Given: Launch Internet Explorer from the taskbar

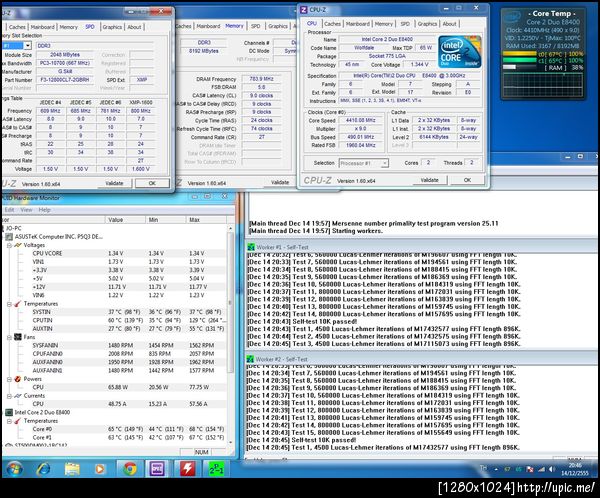Looking at the screenshot, I should click(x=43, y=469).
